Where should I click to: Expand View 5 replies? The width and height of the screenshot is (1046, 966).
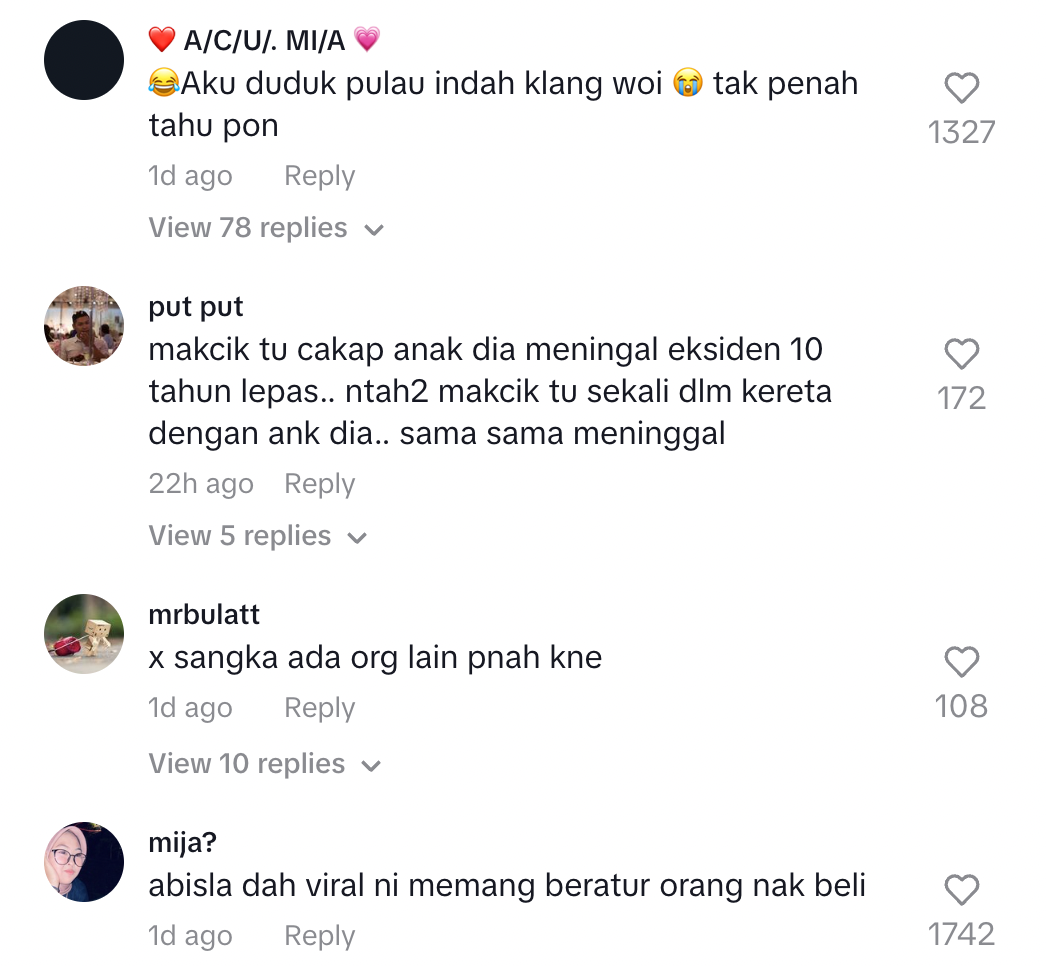(258, 536)
